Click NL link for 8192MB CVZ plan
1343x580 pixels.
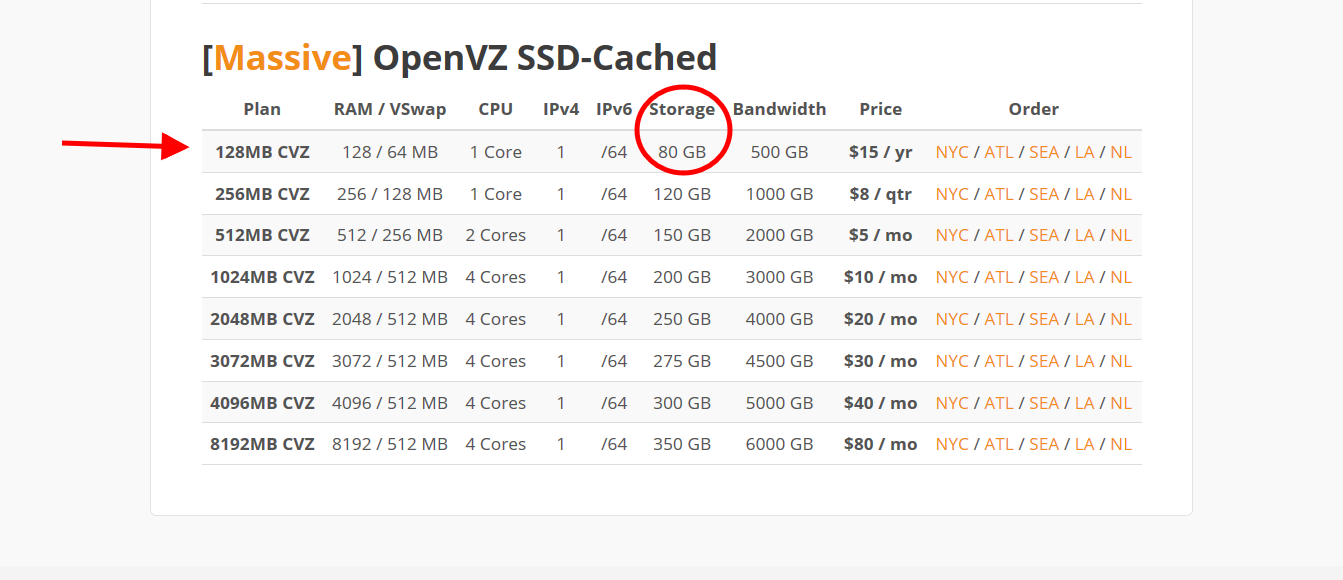[1120, 444]
